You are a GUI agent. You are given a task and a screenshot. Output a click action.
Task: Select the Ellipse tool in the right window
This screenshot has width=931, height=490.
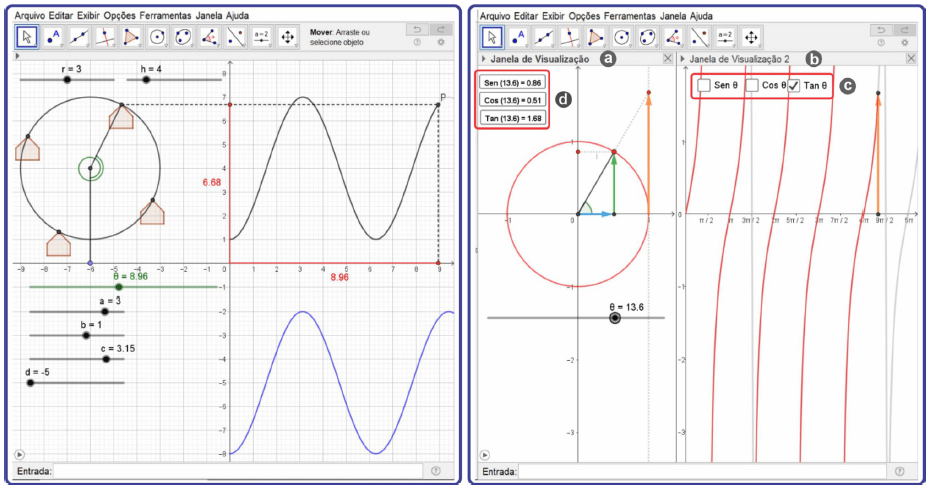pos(648,37)
